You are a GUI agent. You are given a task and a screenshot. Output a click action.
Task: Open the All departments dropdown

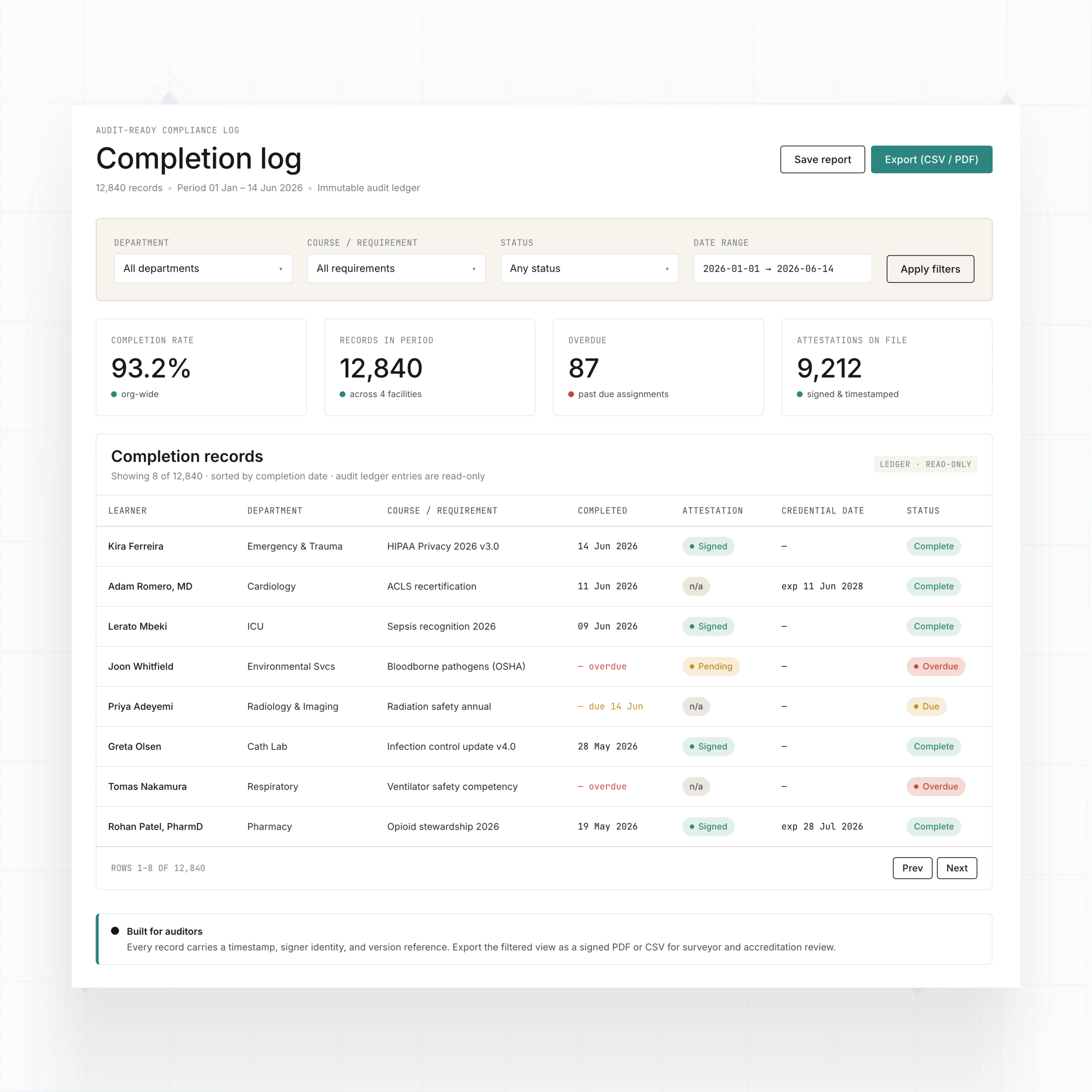coord(203,268)
